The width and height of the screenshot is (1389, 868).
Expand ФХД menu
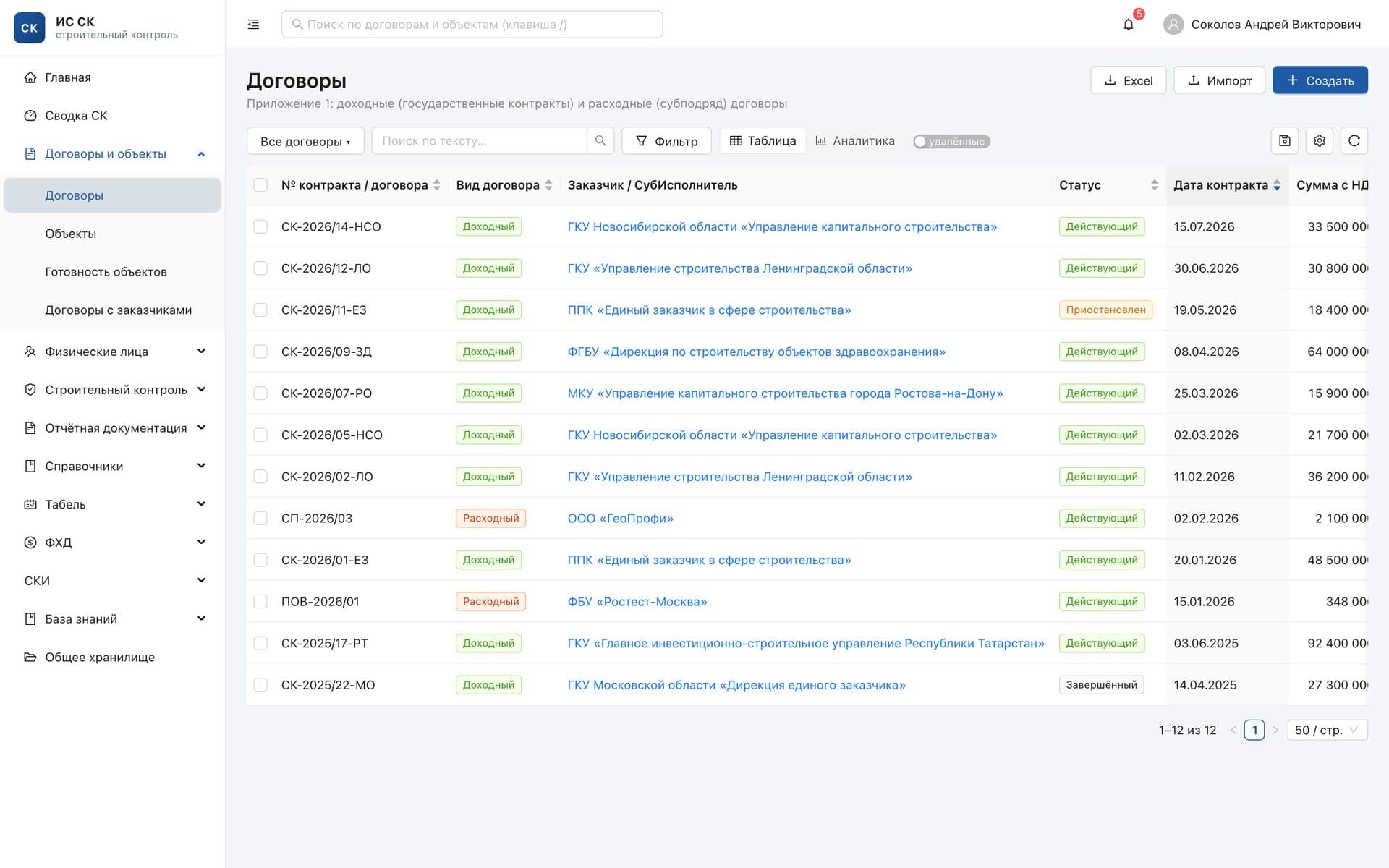coord(112,542)
